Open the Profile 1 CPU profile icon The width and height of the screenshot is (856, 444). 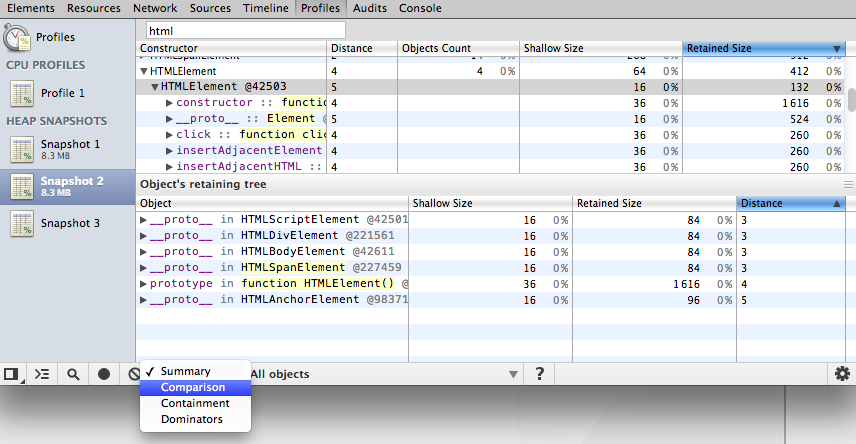[x=23, y=93]
